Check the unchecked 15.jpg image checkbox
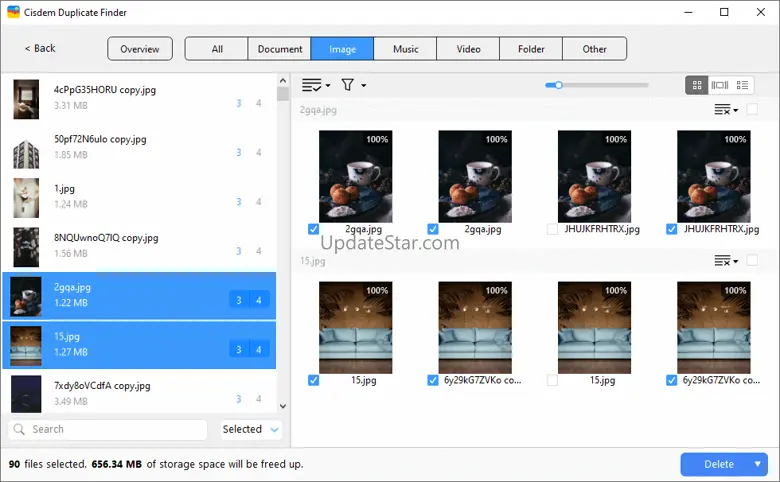 click(x=552, y=380)
